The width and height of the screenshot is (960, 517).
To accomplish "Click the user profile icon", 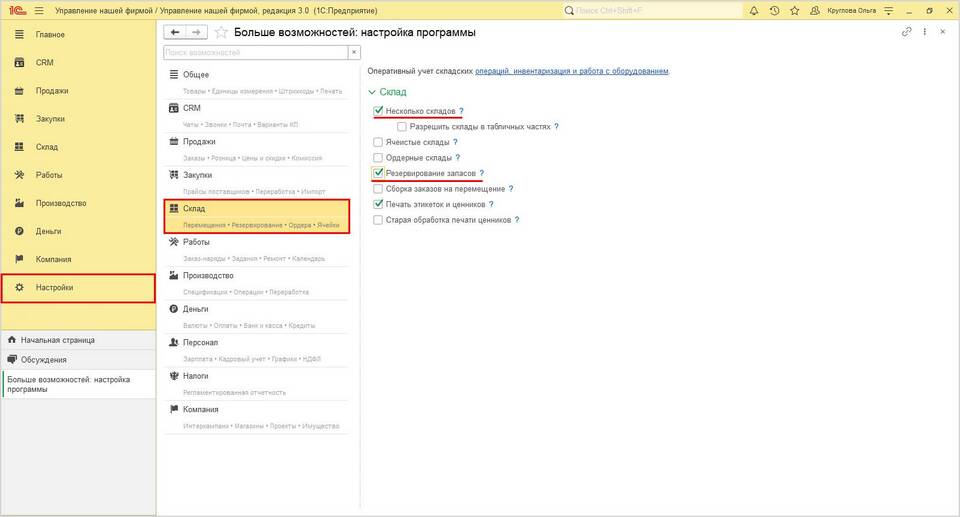I will (x=815, y=10).
